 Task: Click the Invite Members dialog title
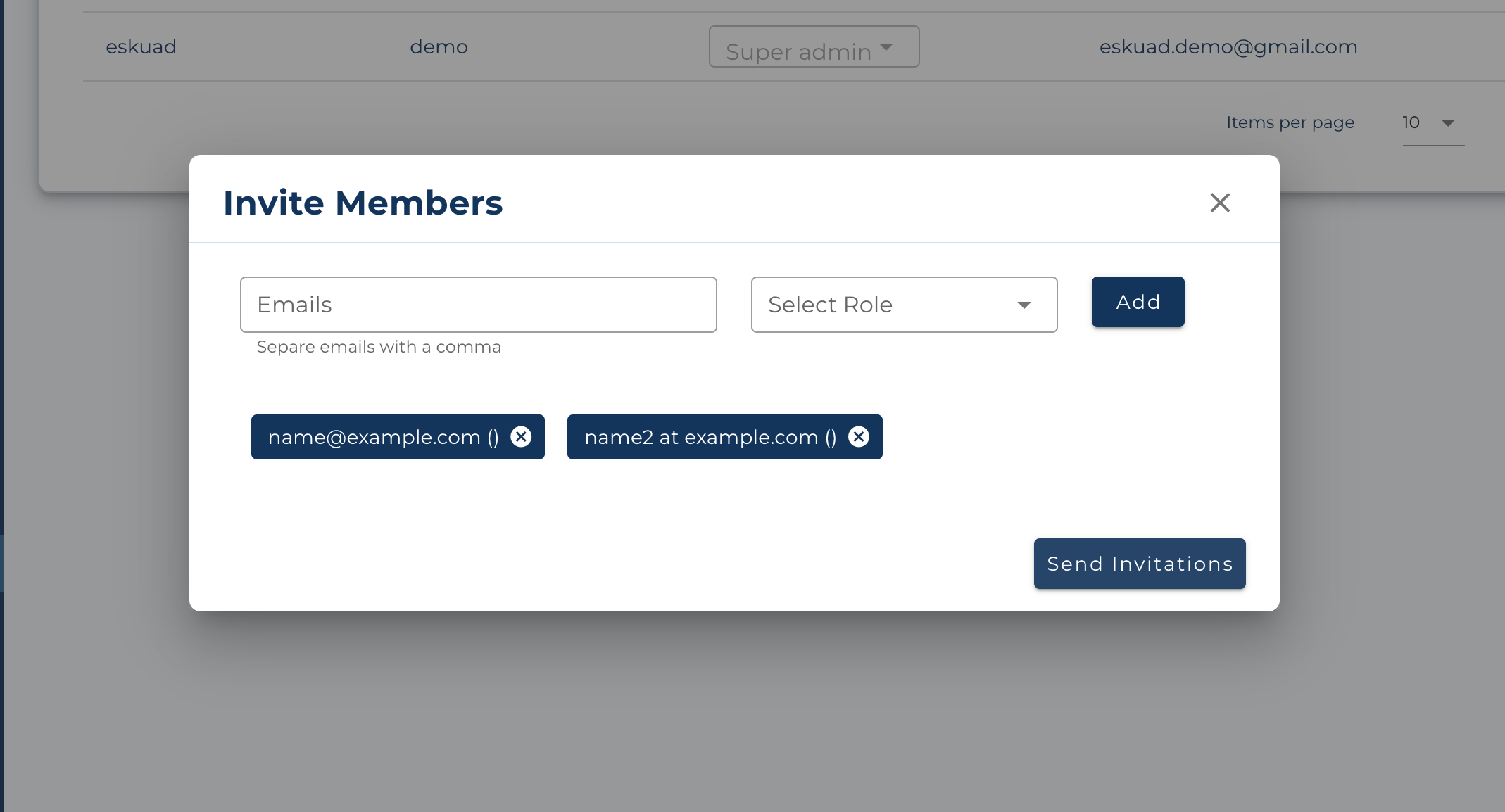point(363,203)
